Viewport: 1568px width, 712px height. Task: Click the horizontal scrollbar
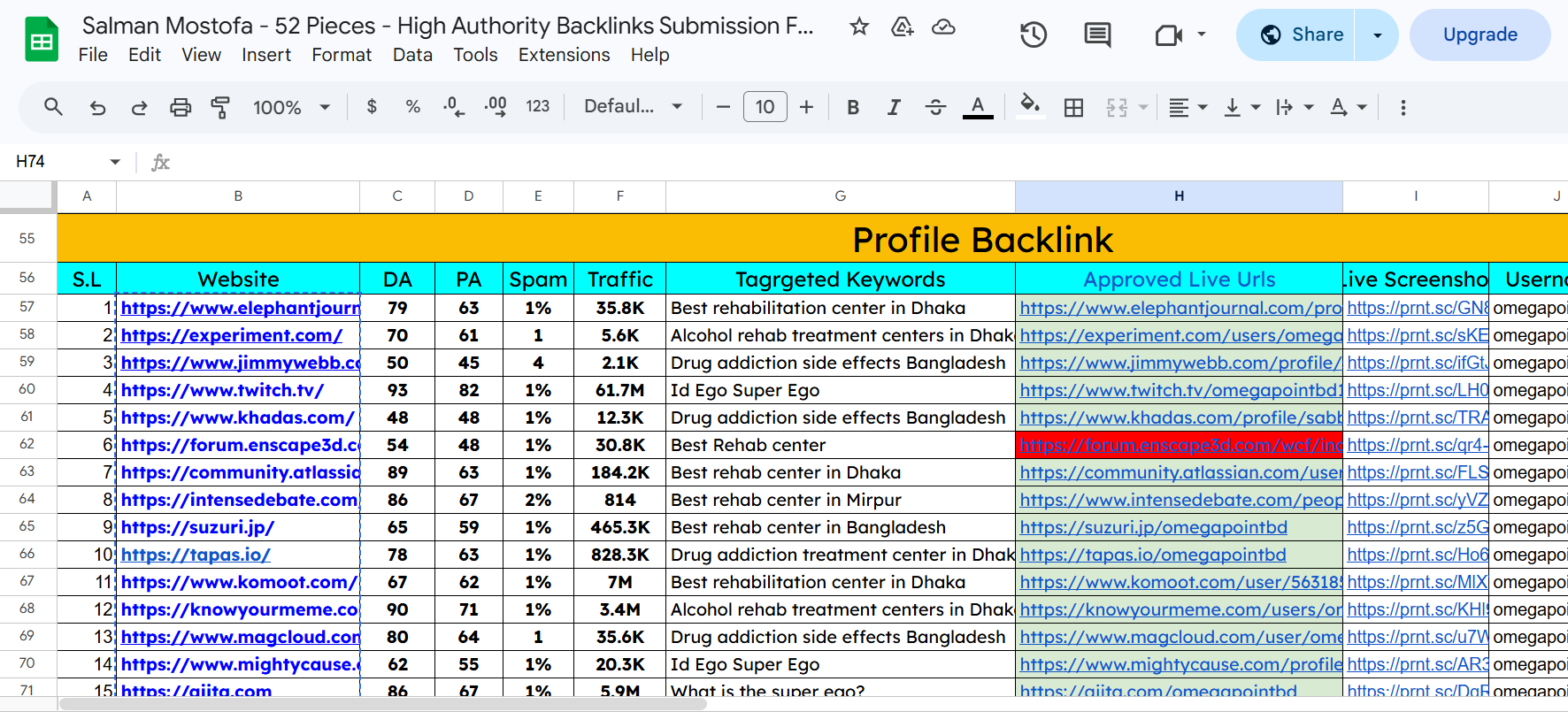pyautogui.click(x=382, y=704)
